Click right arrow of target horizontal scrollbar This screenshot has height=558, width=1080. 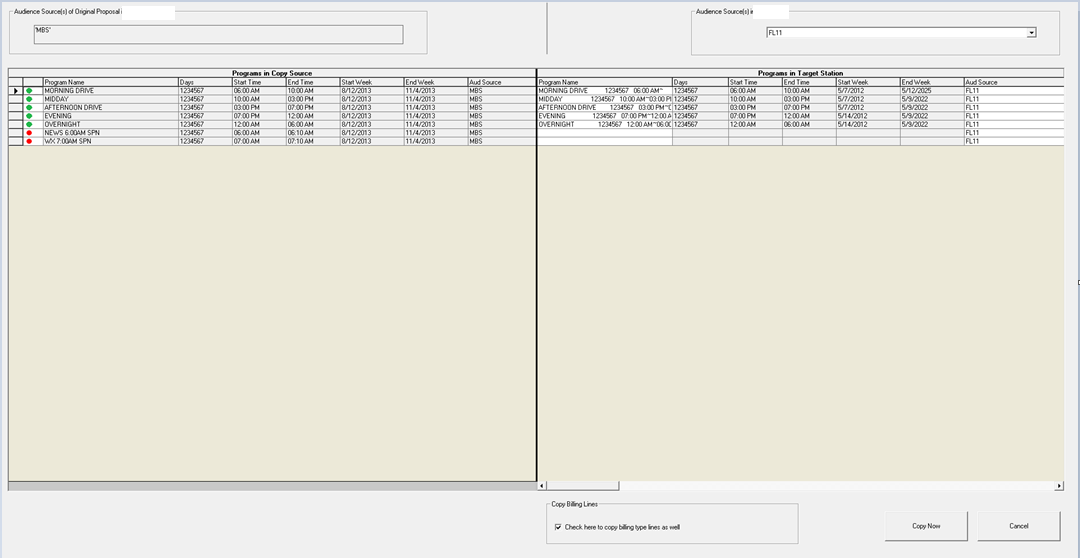pos(1058,486)
